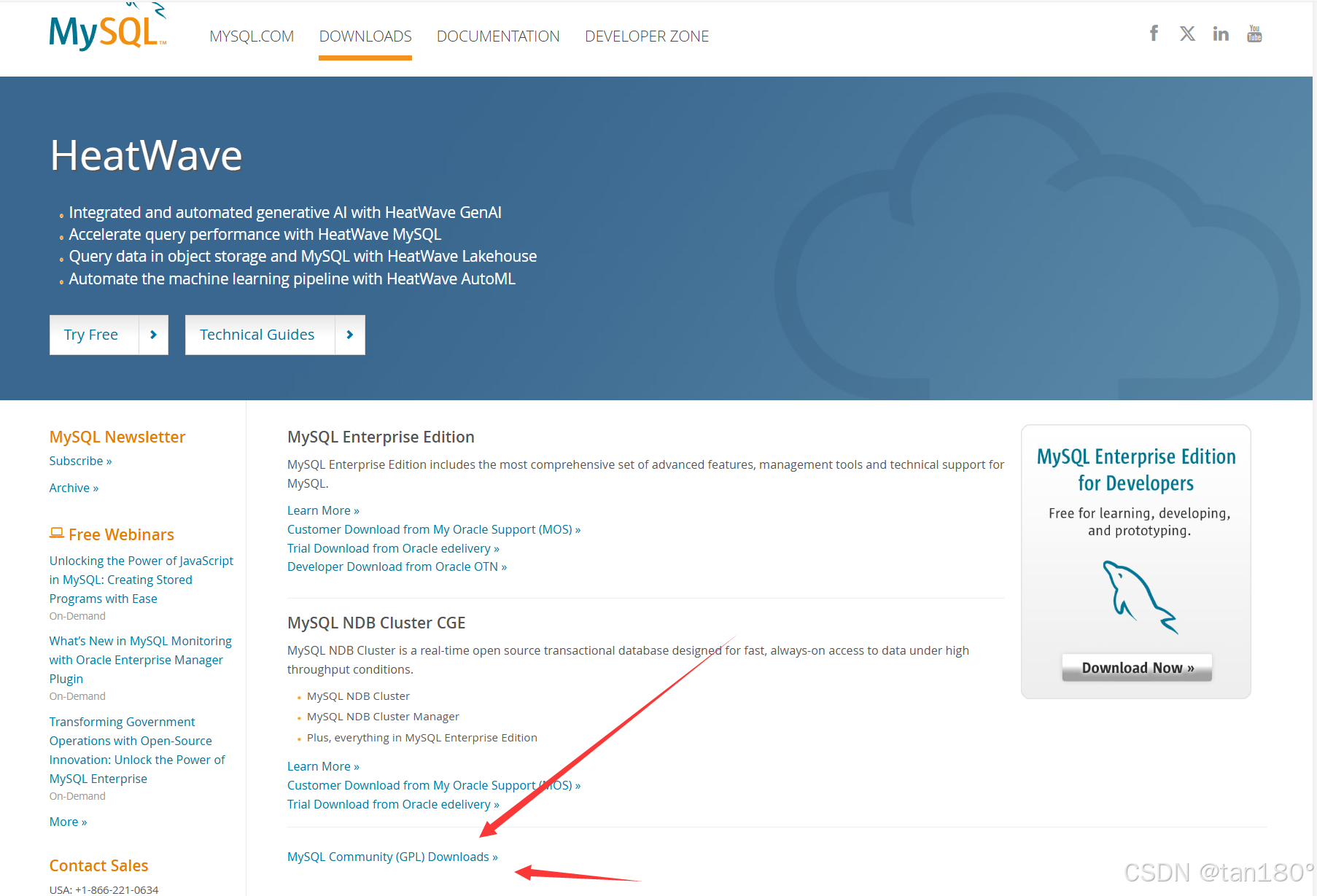The image size is (1317, 896).
Task: Open Trial Download edelivery under Enterprise Edition
Action: pyautogui.click(x=393, y=548)
